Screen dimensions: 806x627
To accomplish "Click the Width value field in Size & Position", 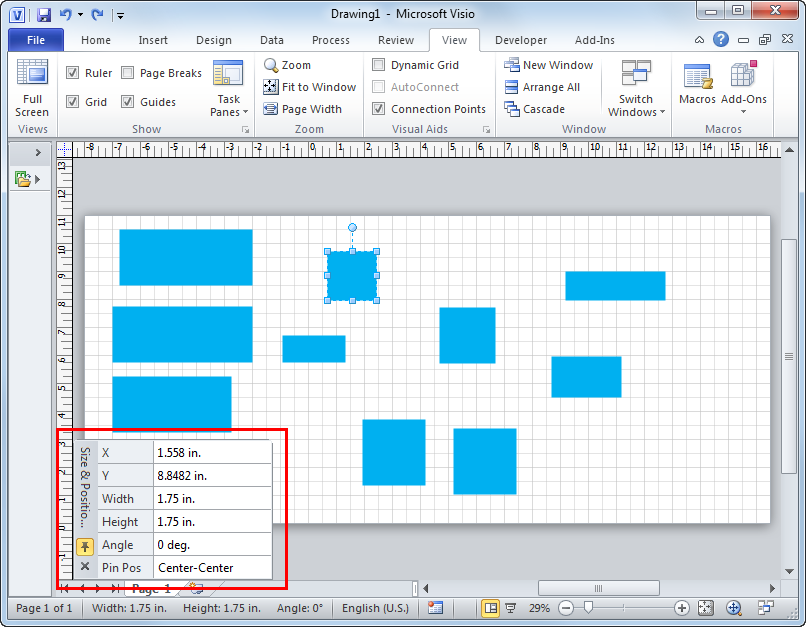I will (x=212, y=498).
